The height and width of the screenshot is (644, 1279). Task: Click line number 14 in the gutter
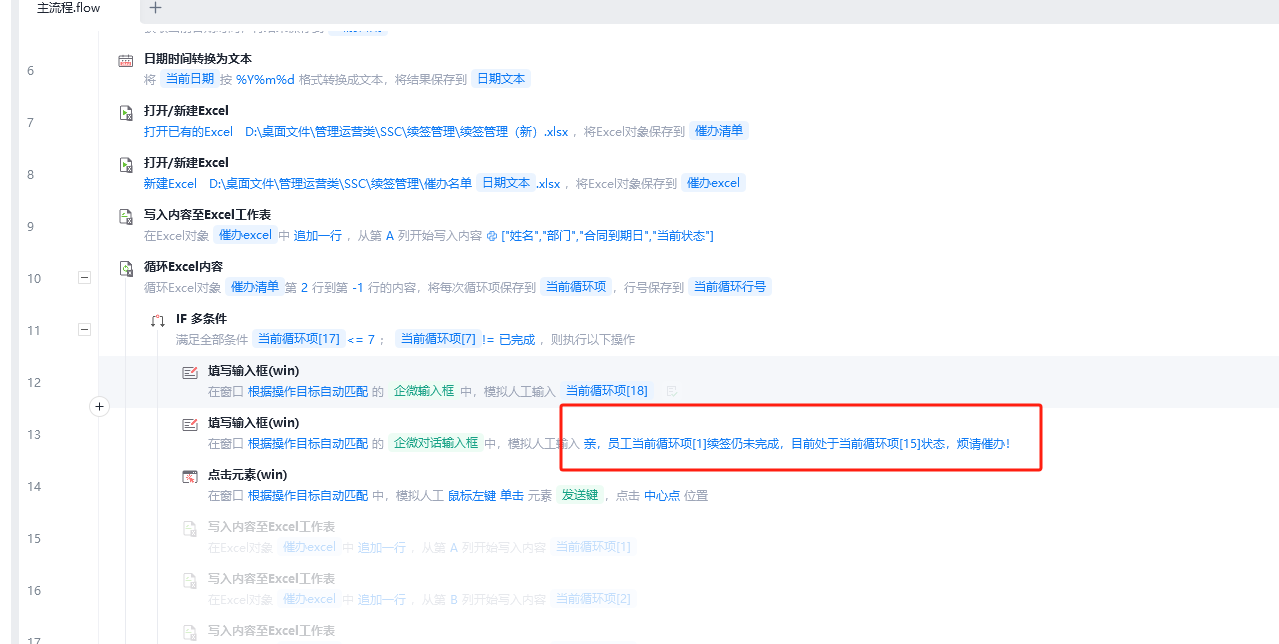point(34,486)
